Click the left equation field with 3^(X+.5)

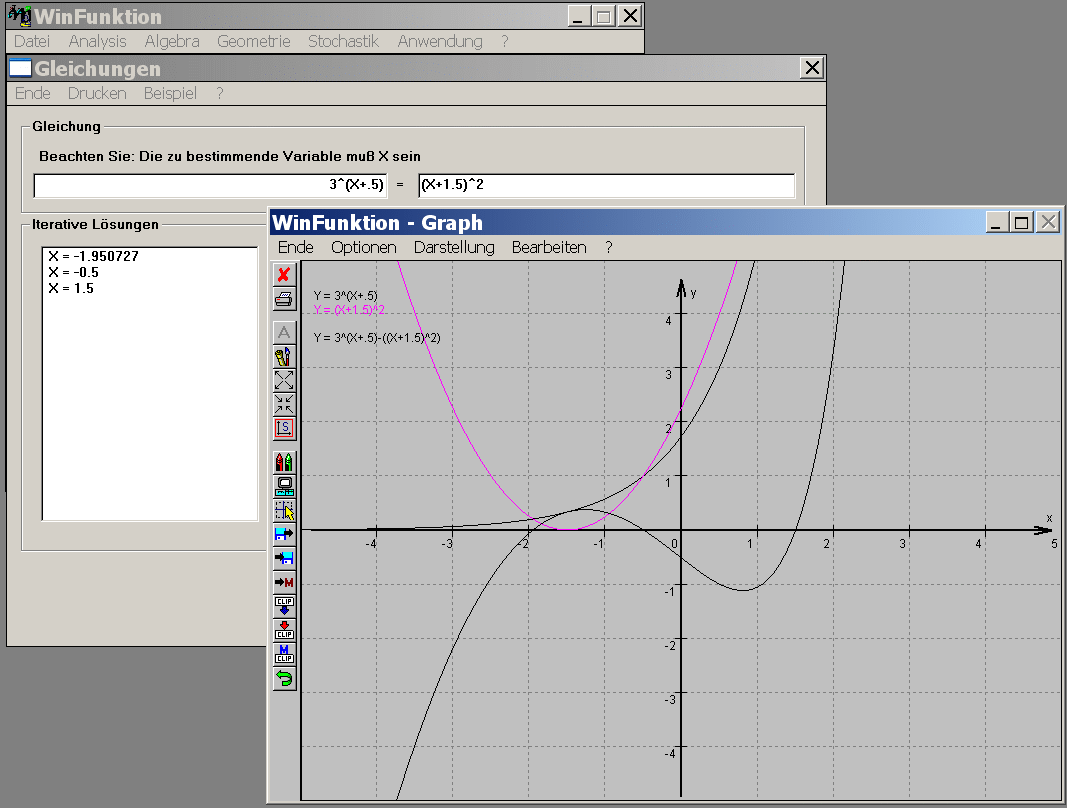click(x=210, y=185)
